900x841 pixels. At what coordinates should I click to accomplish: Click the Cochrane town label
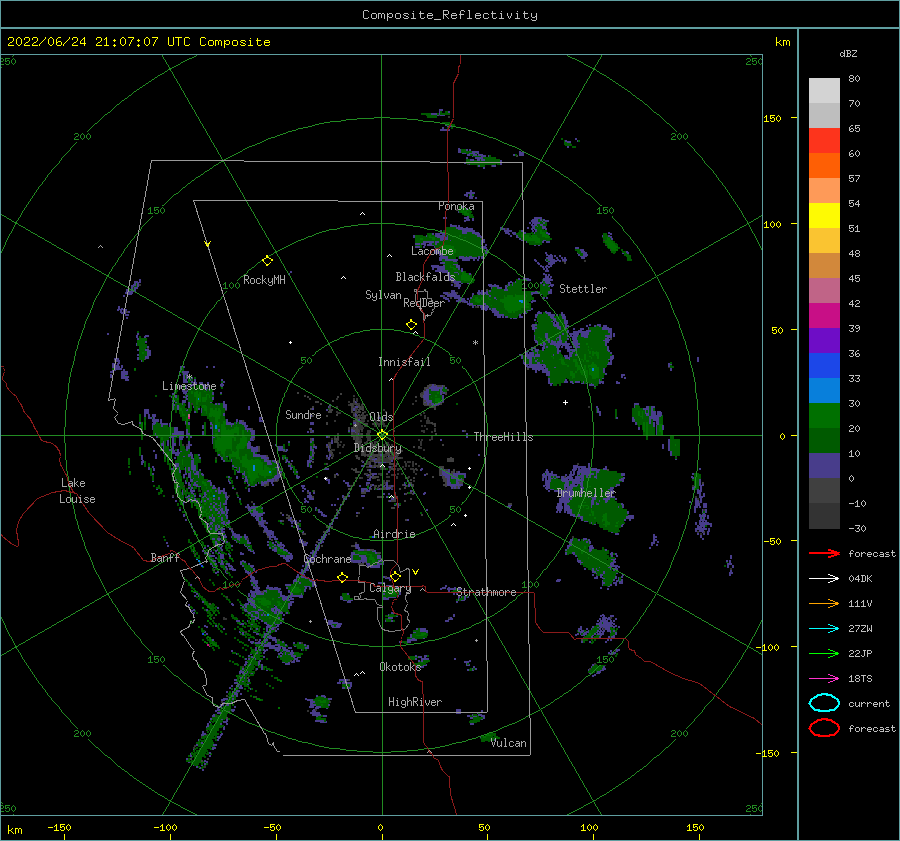[x=327, y=559]
